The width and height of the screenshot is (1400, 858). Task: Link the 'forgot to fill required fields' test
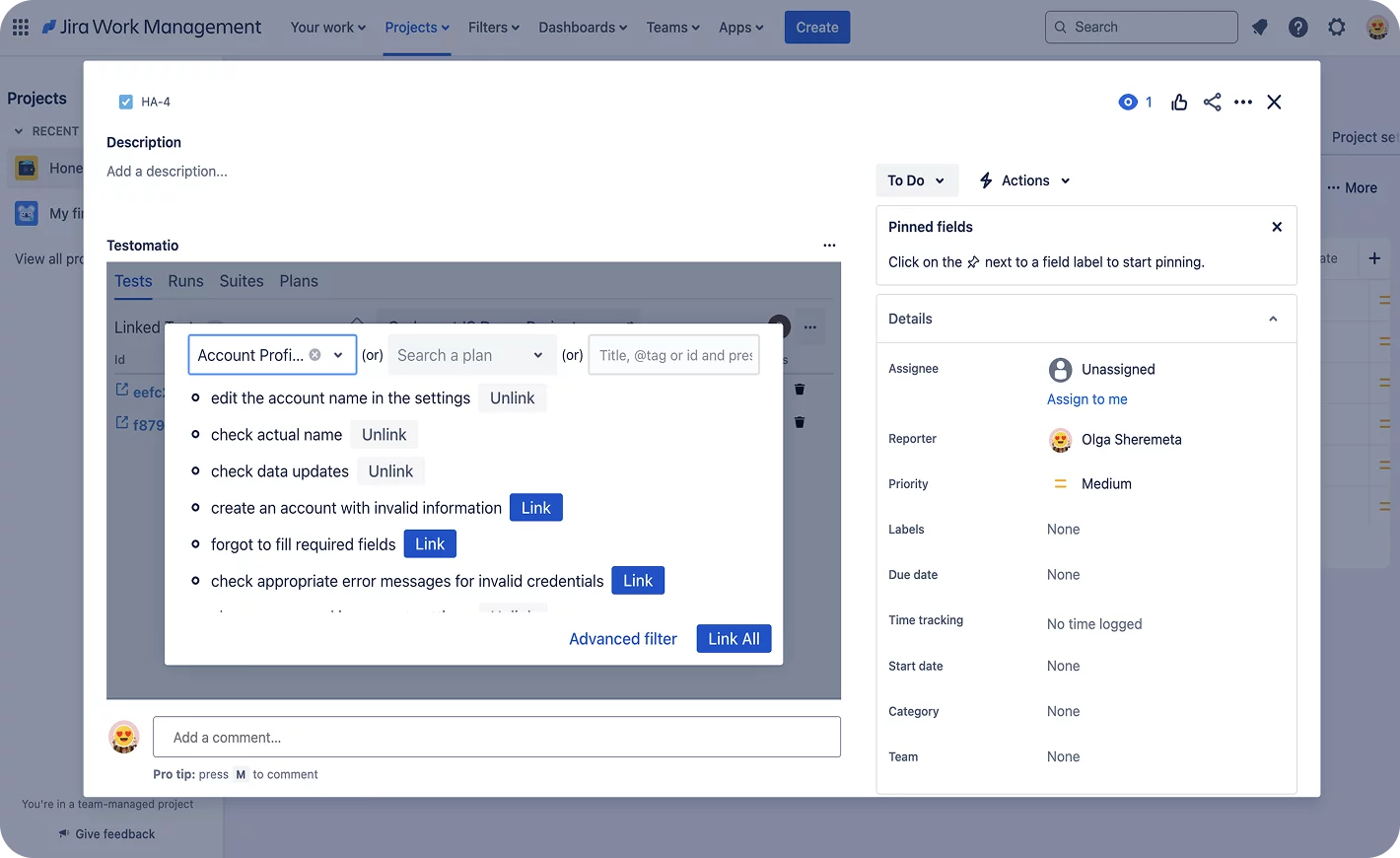(430, 544)
